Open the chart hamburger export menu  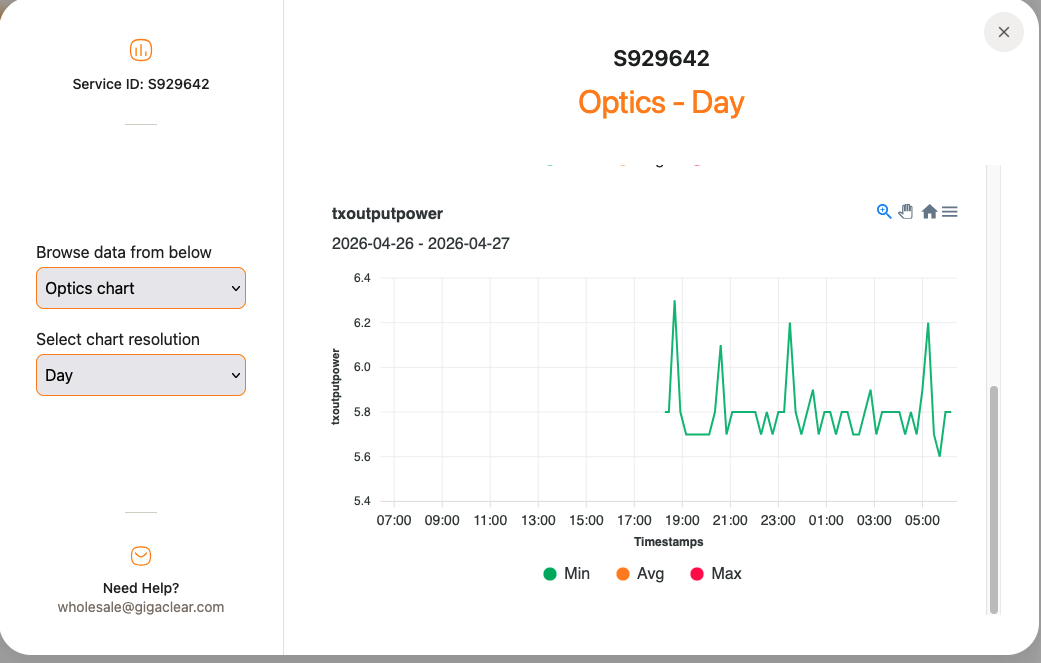click(950, 212)
